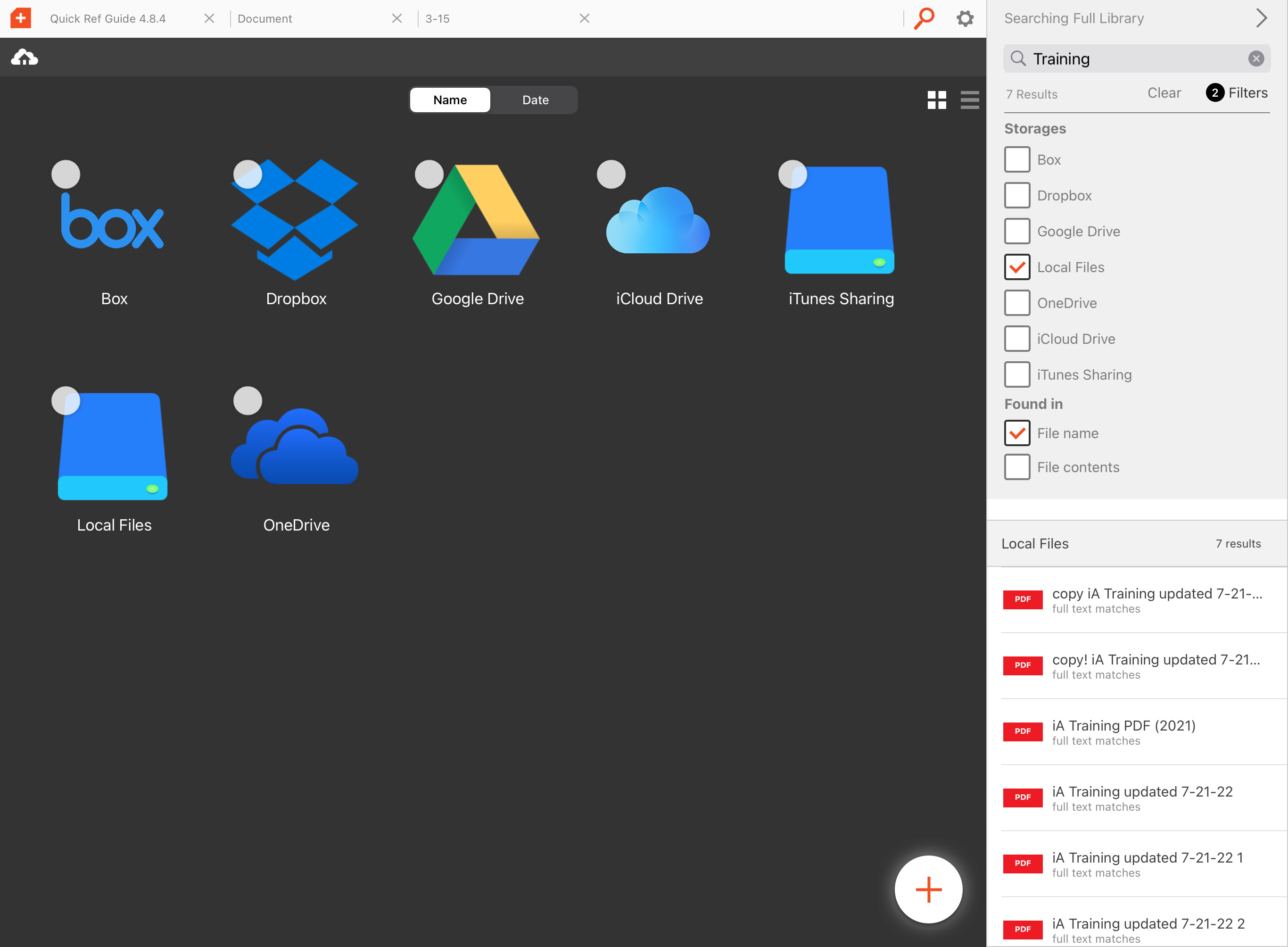Click the cloud upload icon

click(25, 58)
